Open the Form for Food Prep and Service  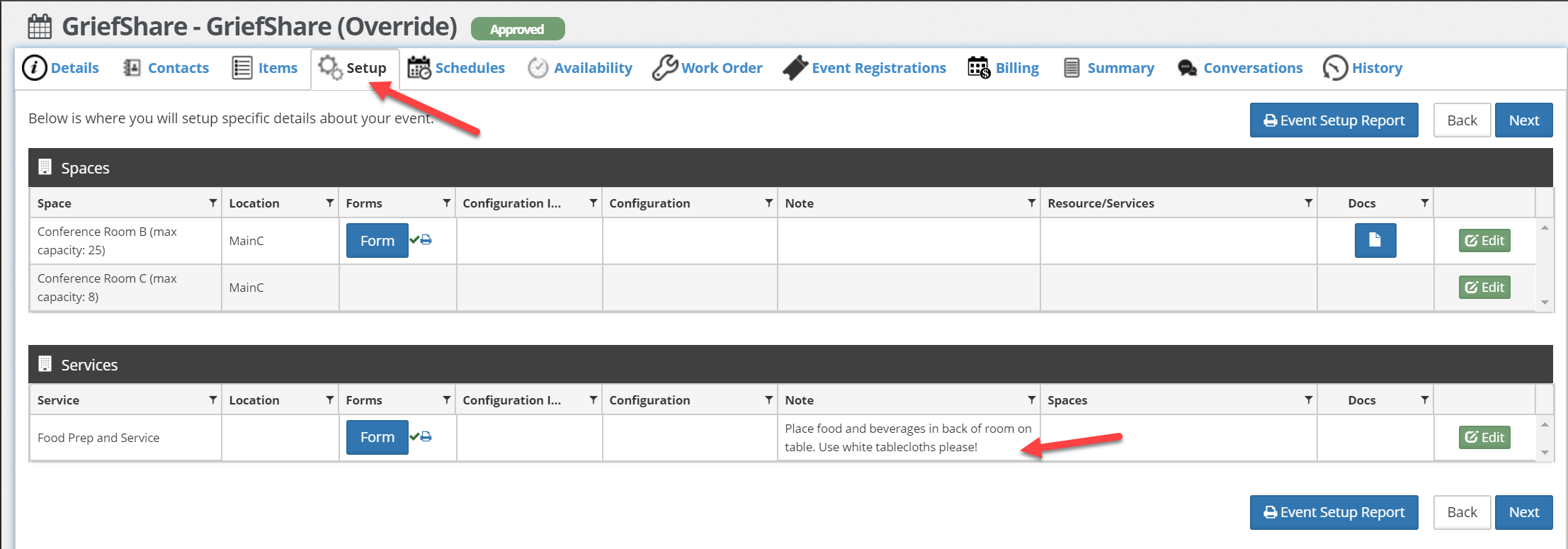tap(377, 437)
